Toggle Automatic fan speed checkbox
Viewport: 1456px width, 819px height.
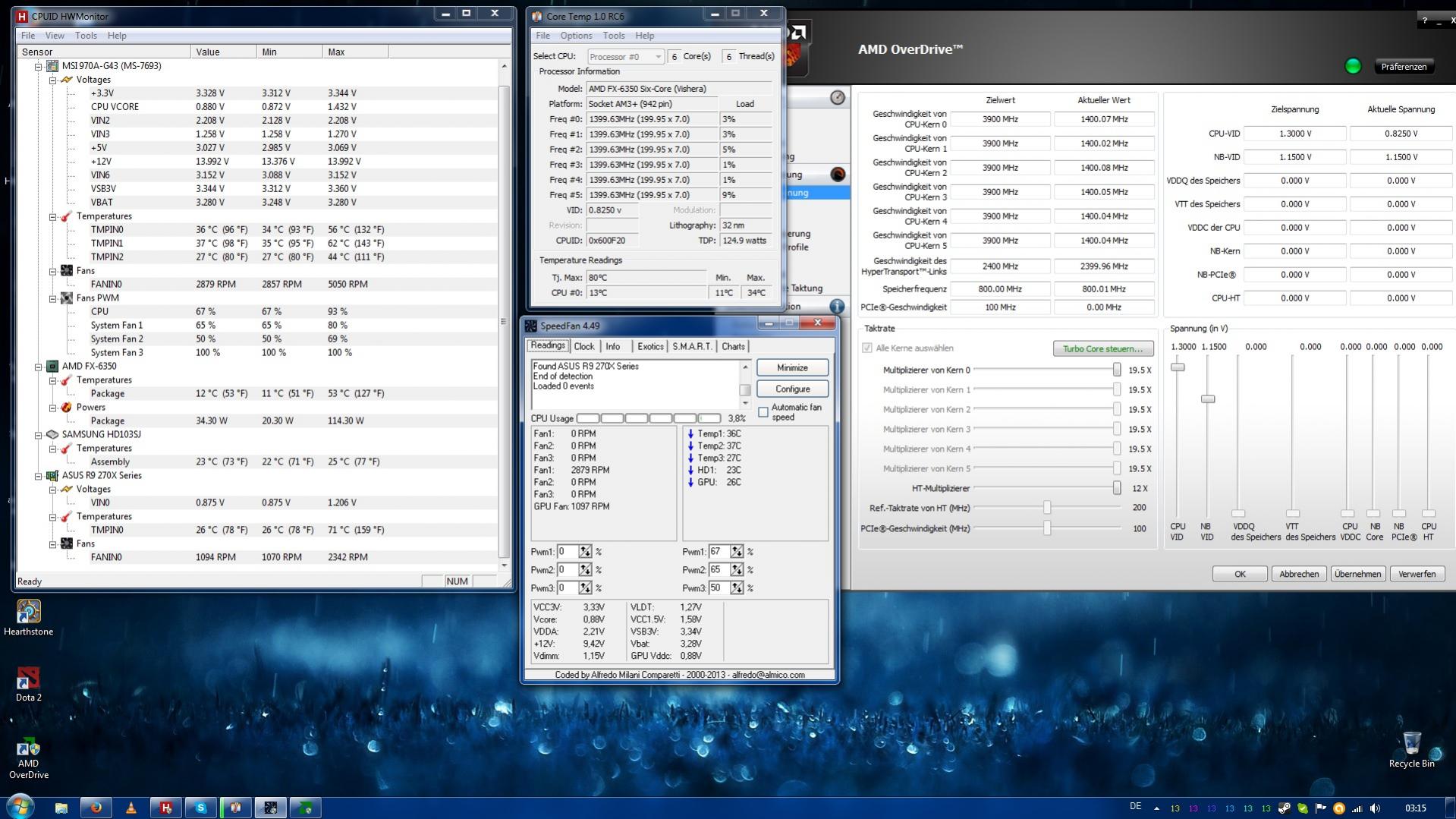(x=763, y=412)
